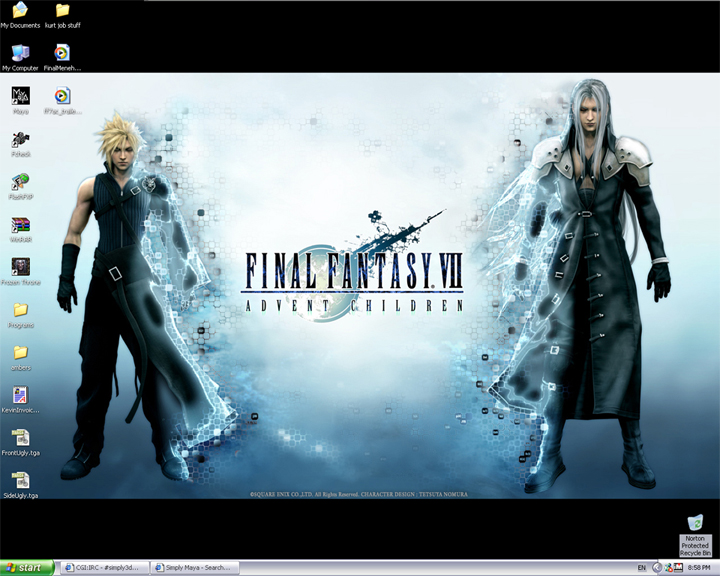The width and height of the screenshot is (720, 576).
Task: Click the Start button
Action: tap(27, 568)
